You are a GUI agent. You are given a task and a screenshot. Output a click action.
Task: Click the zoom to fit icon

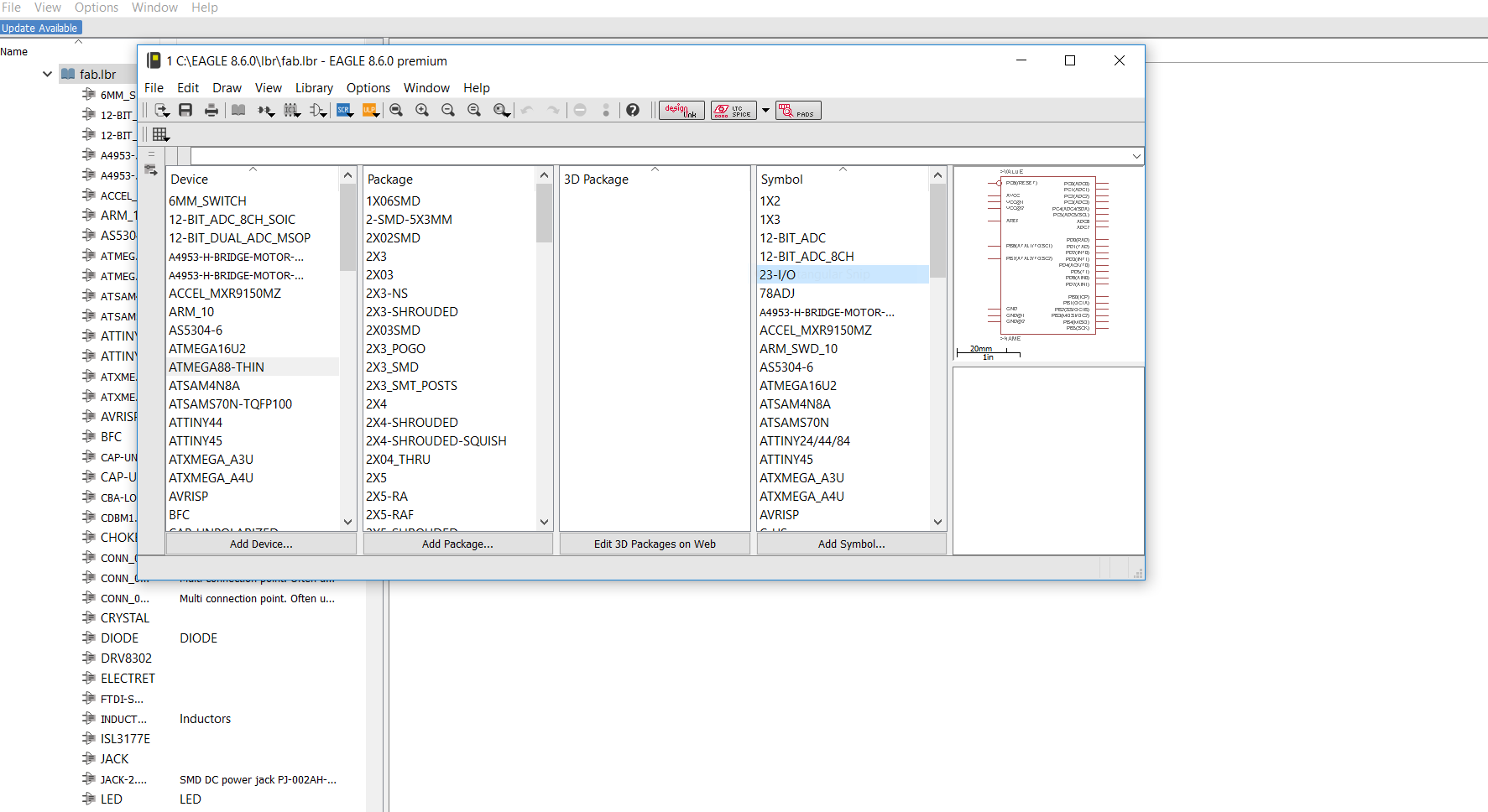click(396, 110)
